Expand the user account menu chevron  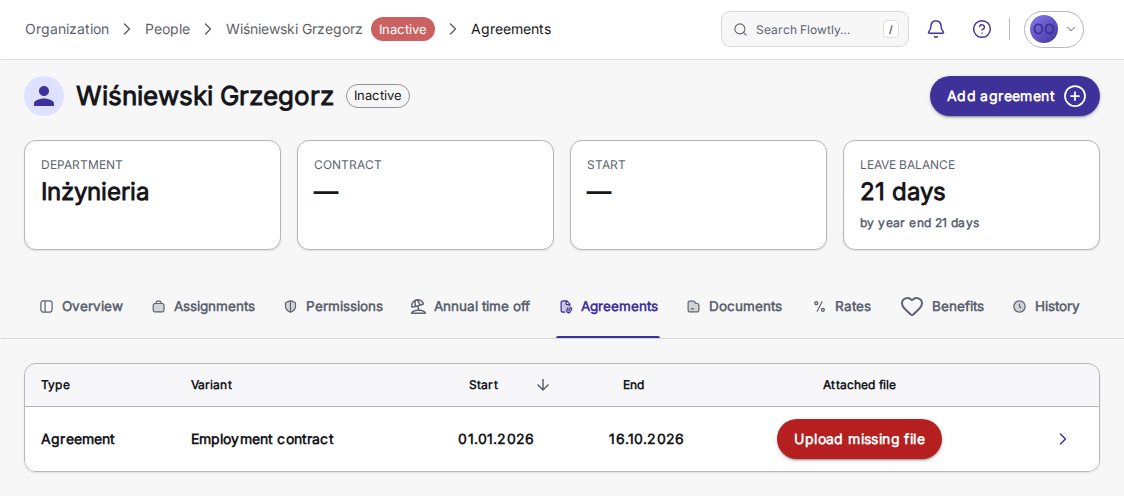pyautogui.click(x=1071, y=29)
